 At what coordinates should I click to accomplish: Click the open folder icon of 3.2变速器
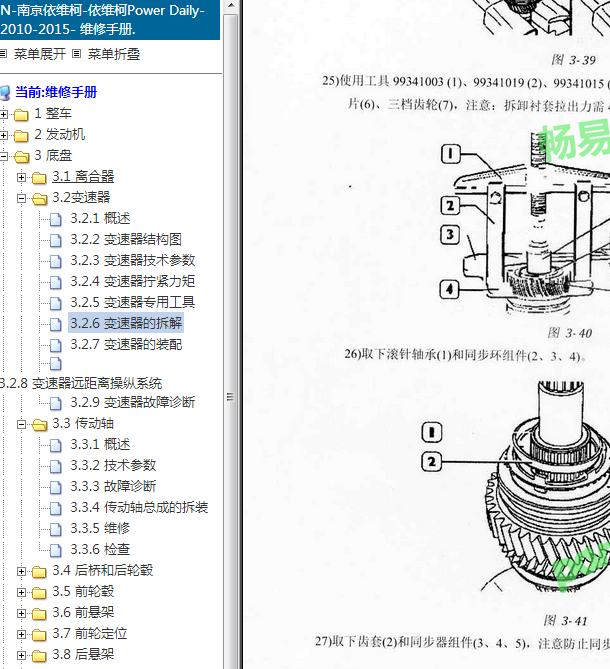pyautogui.click(x=40, y=199)
